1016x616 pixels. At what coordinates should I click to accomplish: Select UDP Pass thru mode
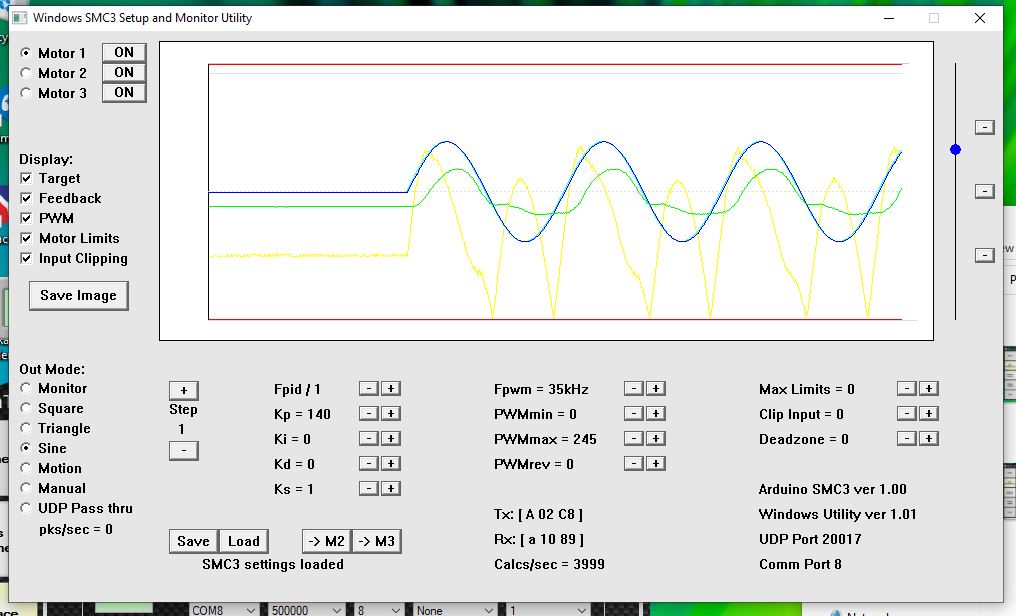tap(26, 508)
